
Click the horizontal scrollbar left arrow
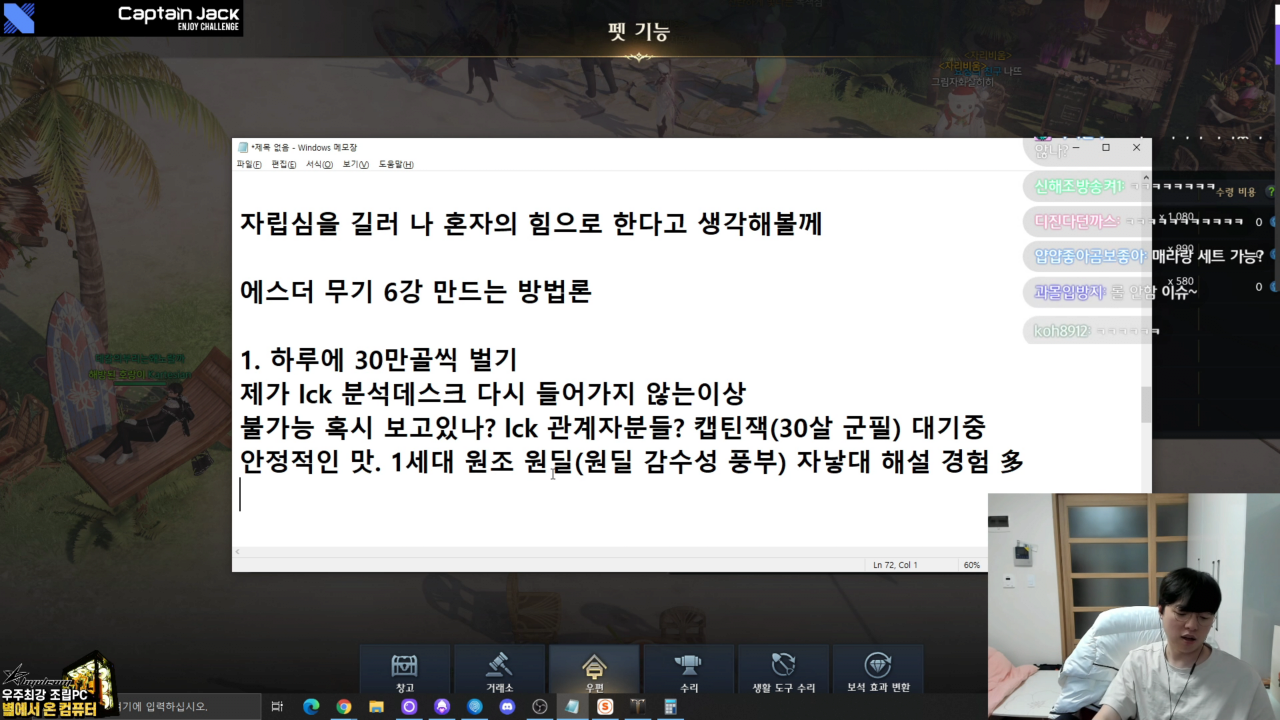[x=237, y=551]
